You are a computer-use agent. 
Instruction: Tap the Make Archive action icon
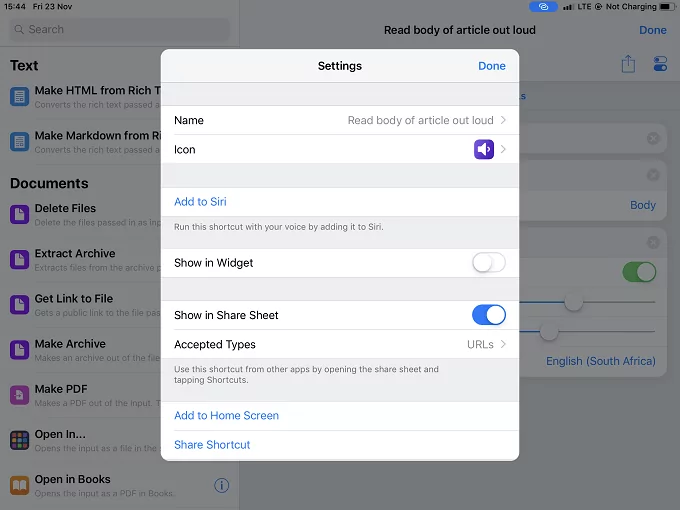click(x=20, y=350)
